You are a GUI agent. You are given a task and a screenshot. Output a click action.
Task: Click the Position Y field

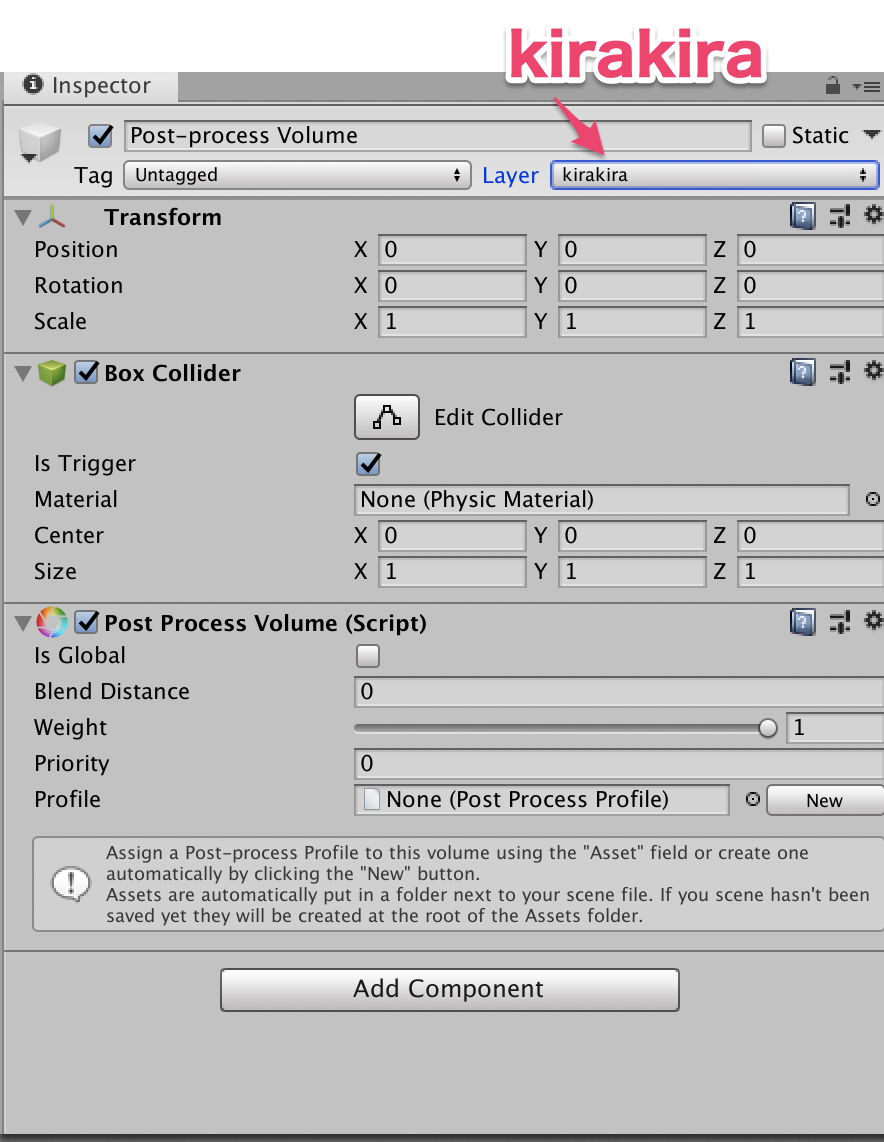tap(632, 250)
